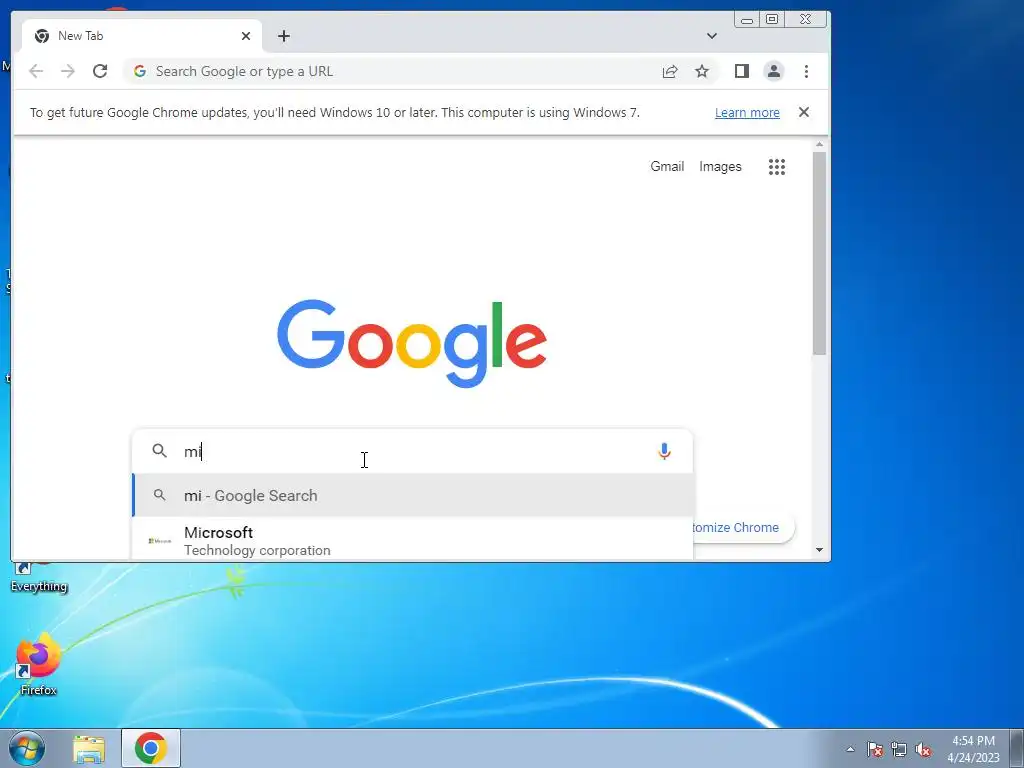The width and height of the screenshot is (1024, 768).
Task: Open the muted volume tray icon
Action: point(923,749)
